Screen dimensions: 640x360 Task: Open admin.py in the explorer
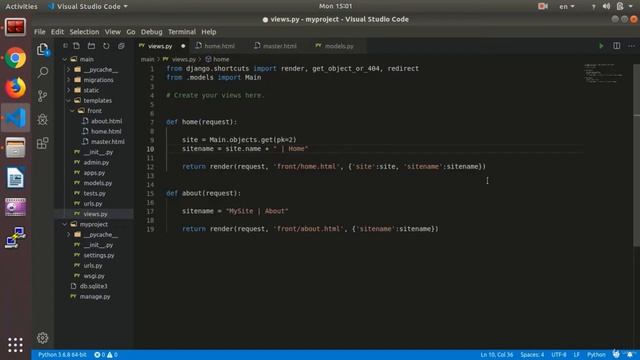(x=96, y=162)
